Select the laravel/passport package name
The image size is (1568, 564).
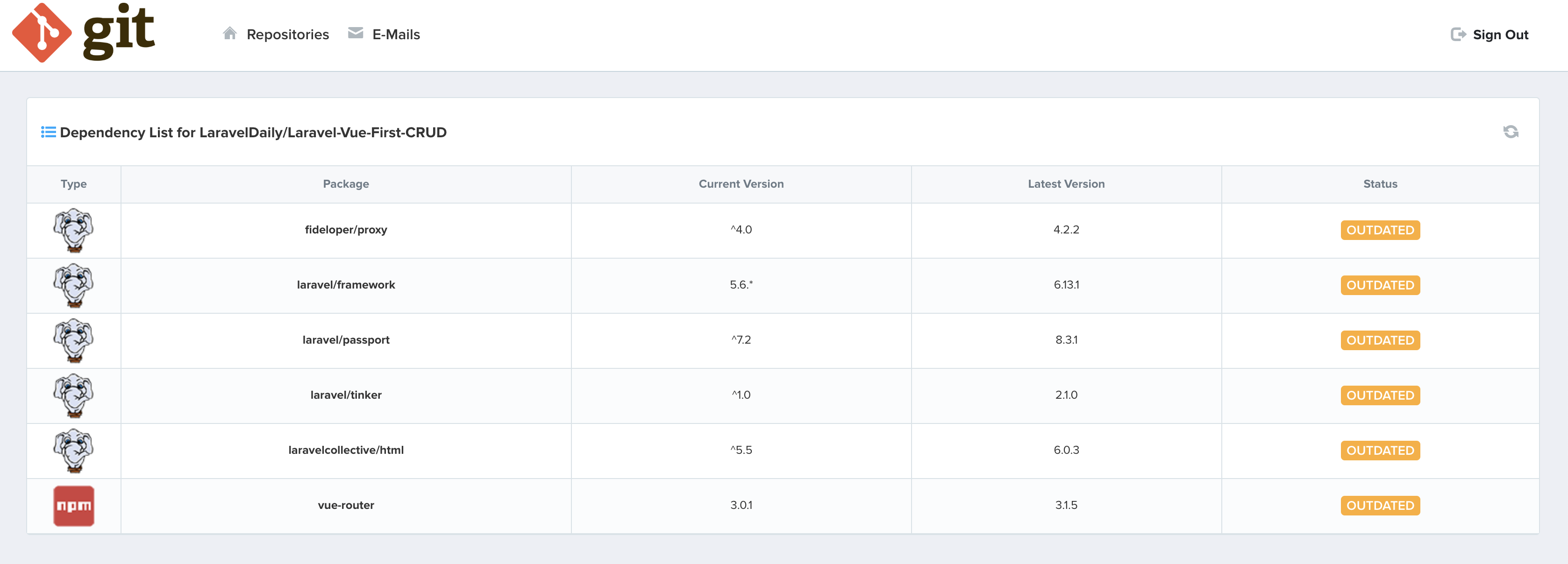346,340
